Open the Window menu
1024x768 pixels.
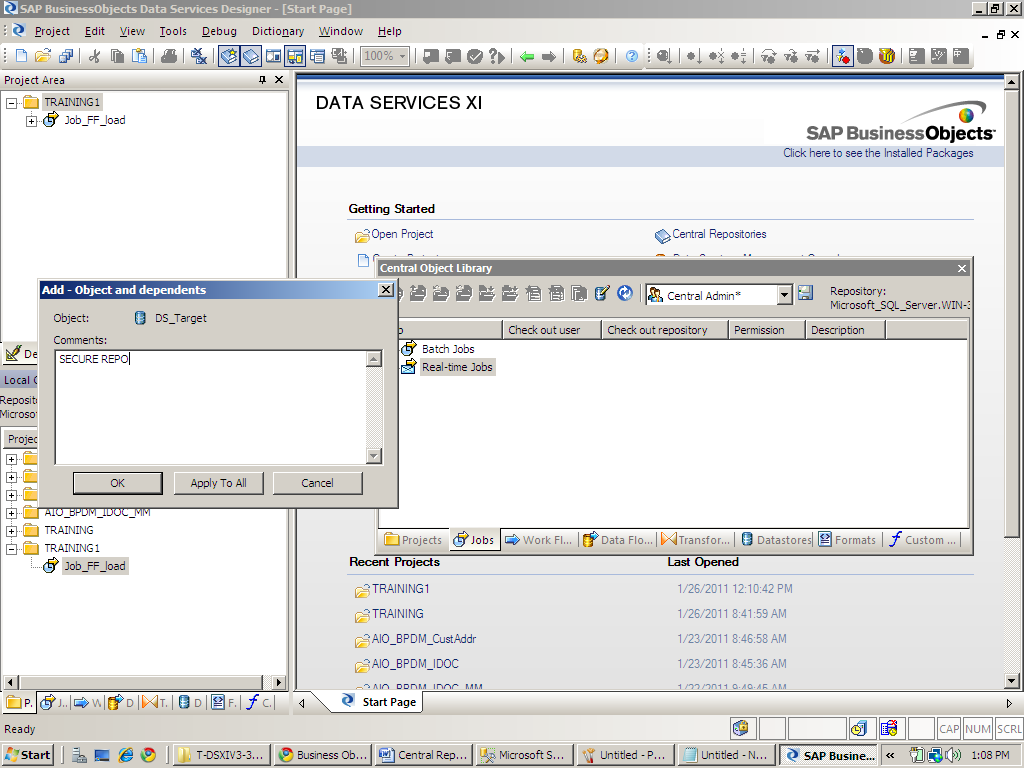coord(341,31)
